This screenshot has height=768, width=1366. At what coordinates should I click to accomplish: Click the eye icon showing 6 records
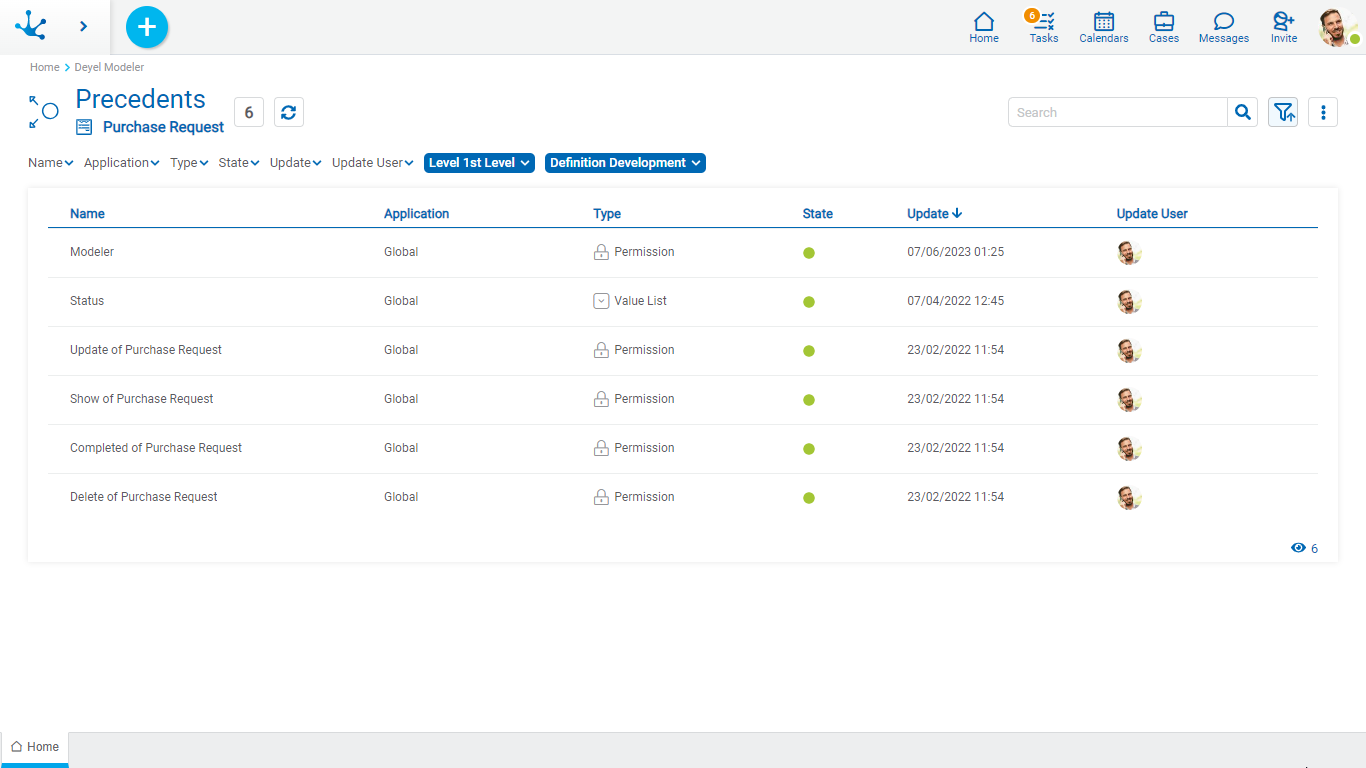[1298, 548]
